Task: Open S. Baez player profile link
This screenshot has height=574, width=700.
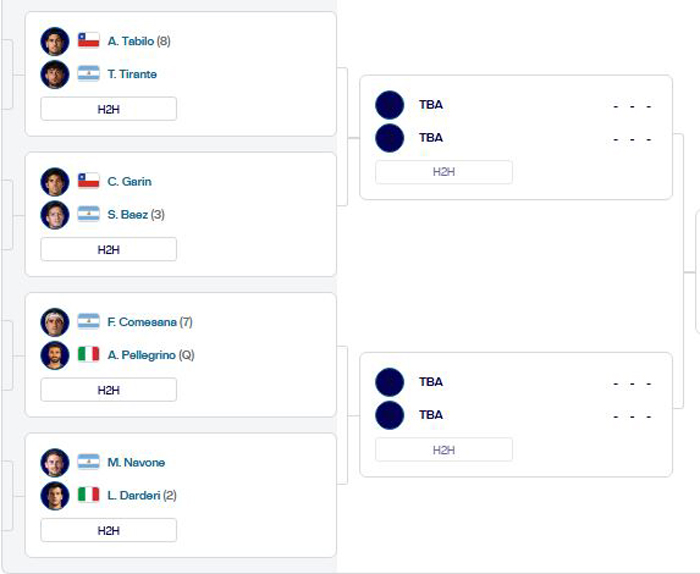Action: [128, 214]
